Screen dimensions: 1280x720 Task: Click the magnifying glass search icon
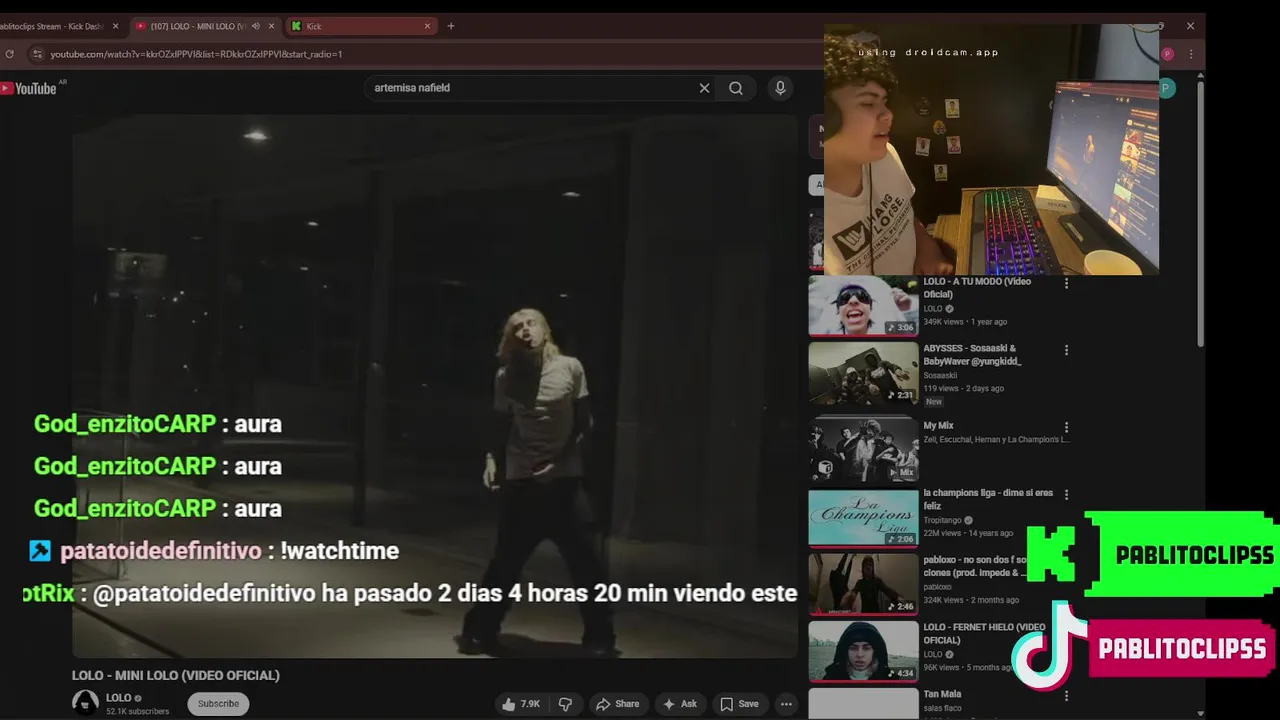coord(736,88)
